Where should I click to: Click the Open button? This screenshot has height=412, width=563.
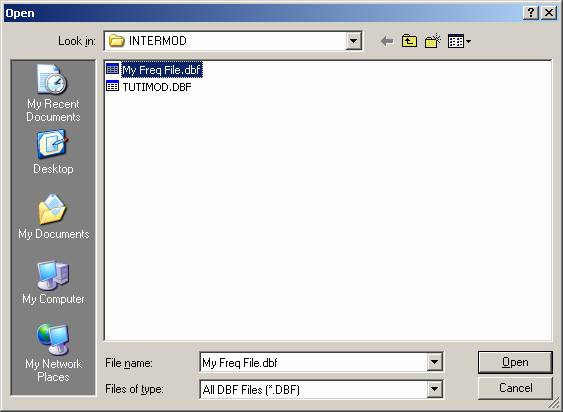[x=515, y=362]
